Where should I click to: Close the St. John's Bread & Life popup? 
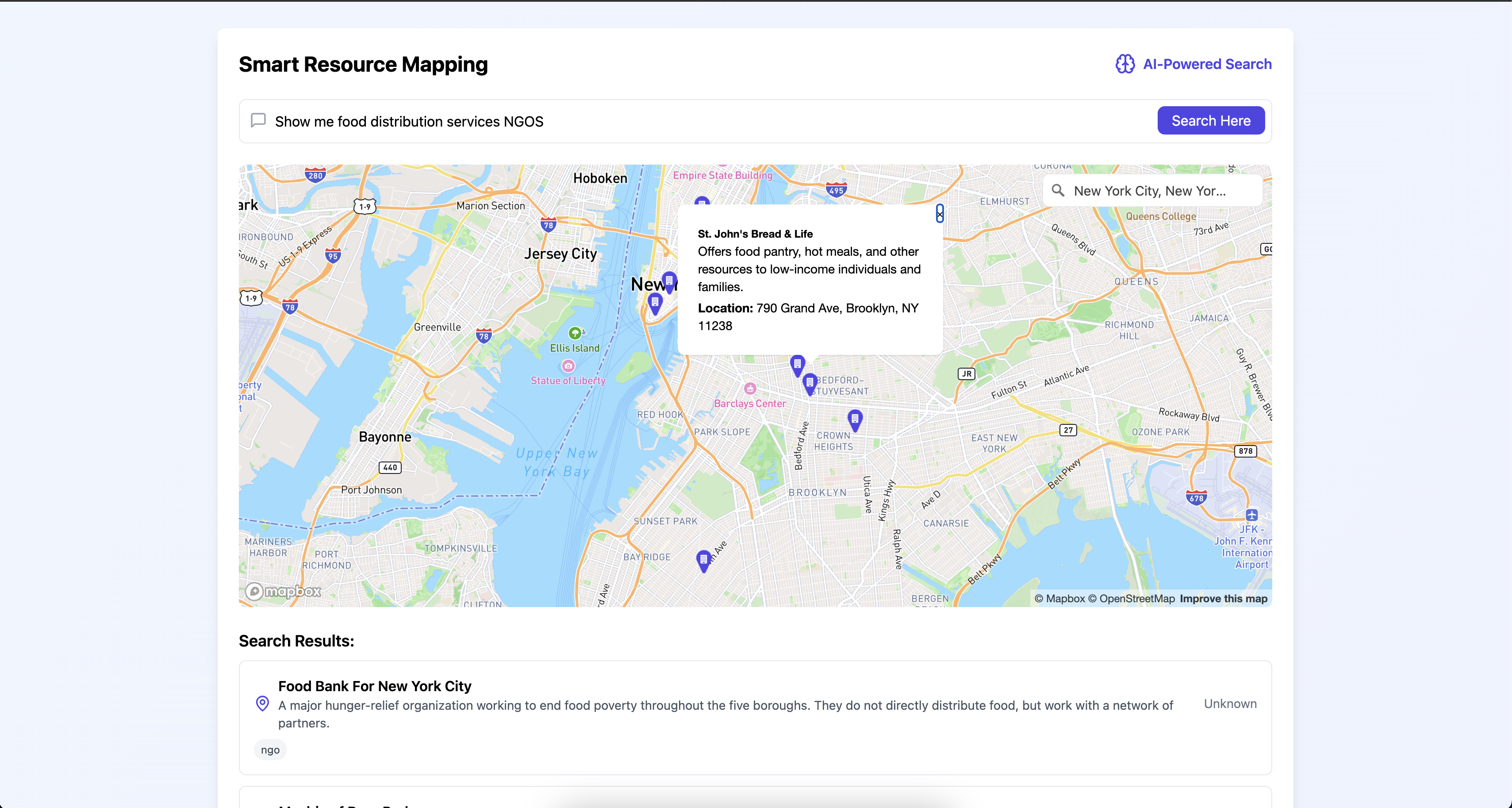tap(940, 214)
